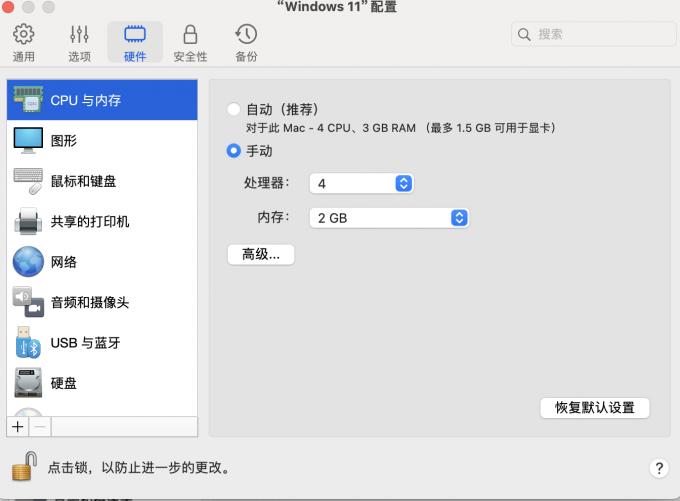Image resolution: width=680 pixels, height=501 pixels.
Task: Open 鼠标和键盘 keyboard settings icon
Action: pyautogui.click(x=28, y=181)
